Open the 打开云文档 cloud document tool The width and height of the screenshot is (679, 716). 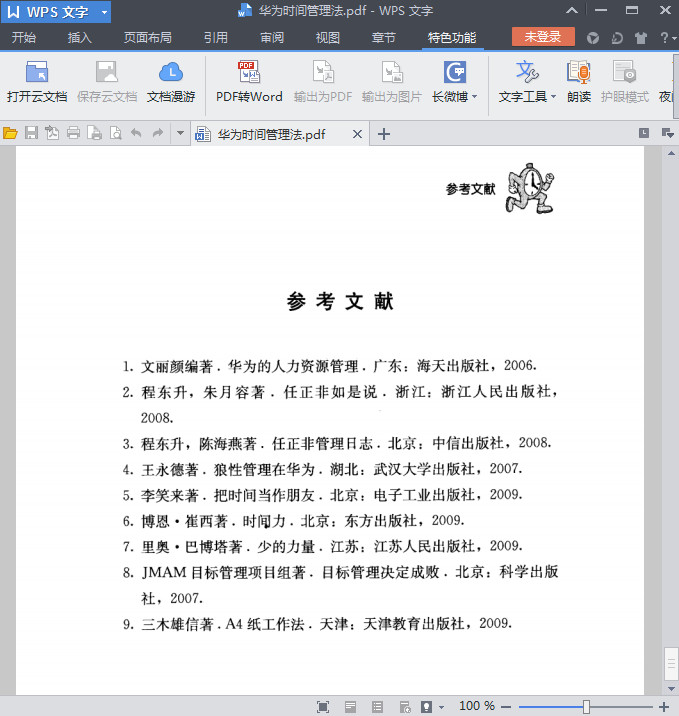click(37, 82)
